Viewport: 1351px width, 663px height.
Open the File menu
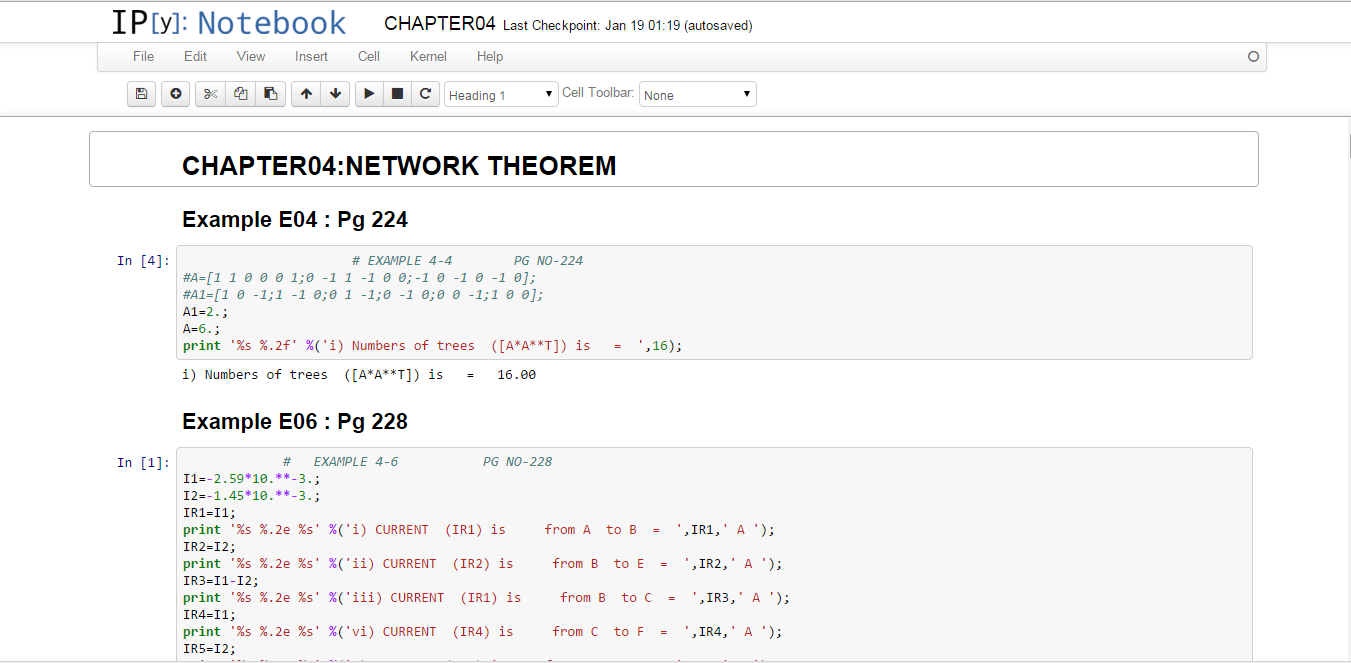[143, 56]
